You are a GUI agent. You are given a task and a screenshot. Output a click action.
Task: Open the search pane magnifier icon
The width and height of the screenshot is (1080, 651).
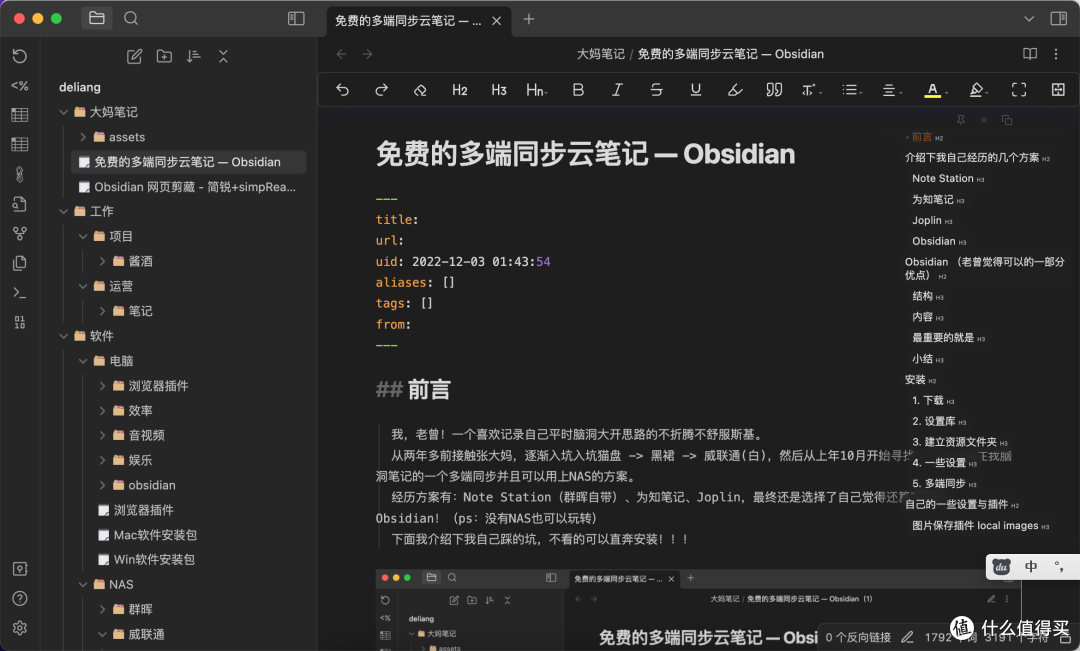(131, 19)
